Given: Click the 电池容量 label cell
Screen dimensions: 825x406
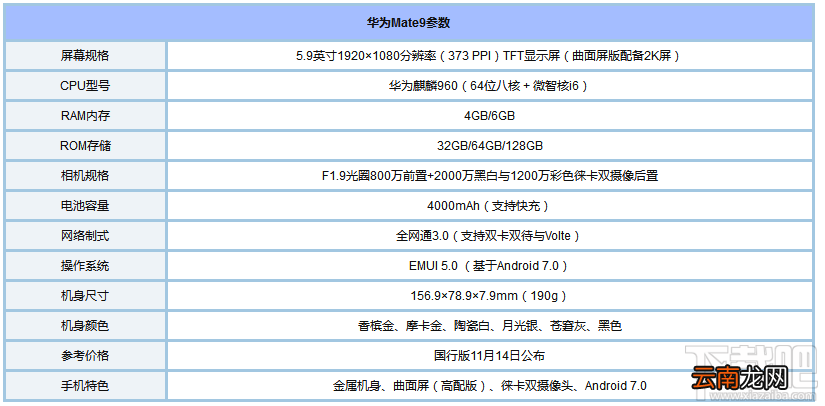Looking at the screenshot, I should tap(85, 206).
